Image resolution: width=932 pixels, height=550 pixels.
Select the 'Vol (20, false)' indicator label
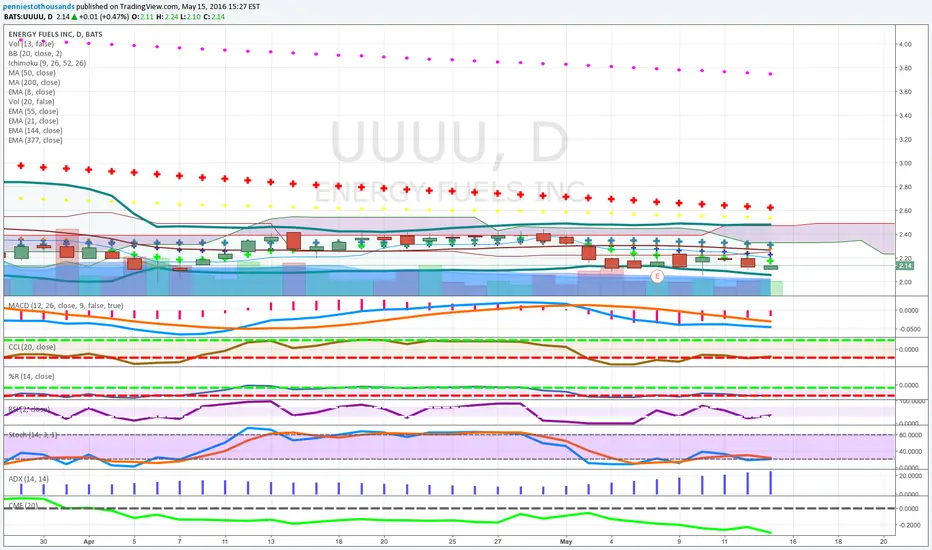31,102
